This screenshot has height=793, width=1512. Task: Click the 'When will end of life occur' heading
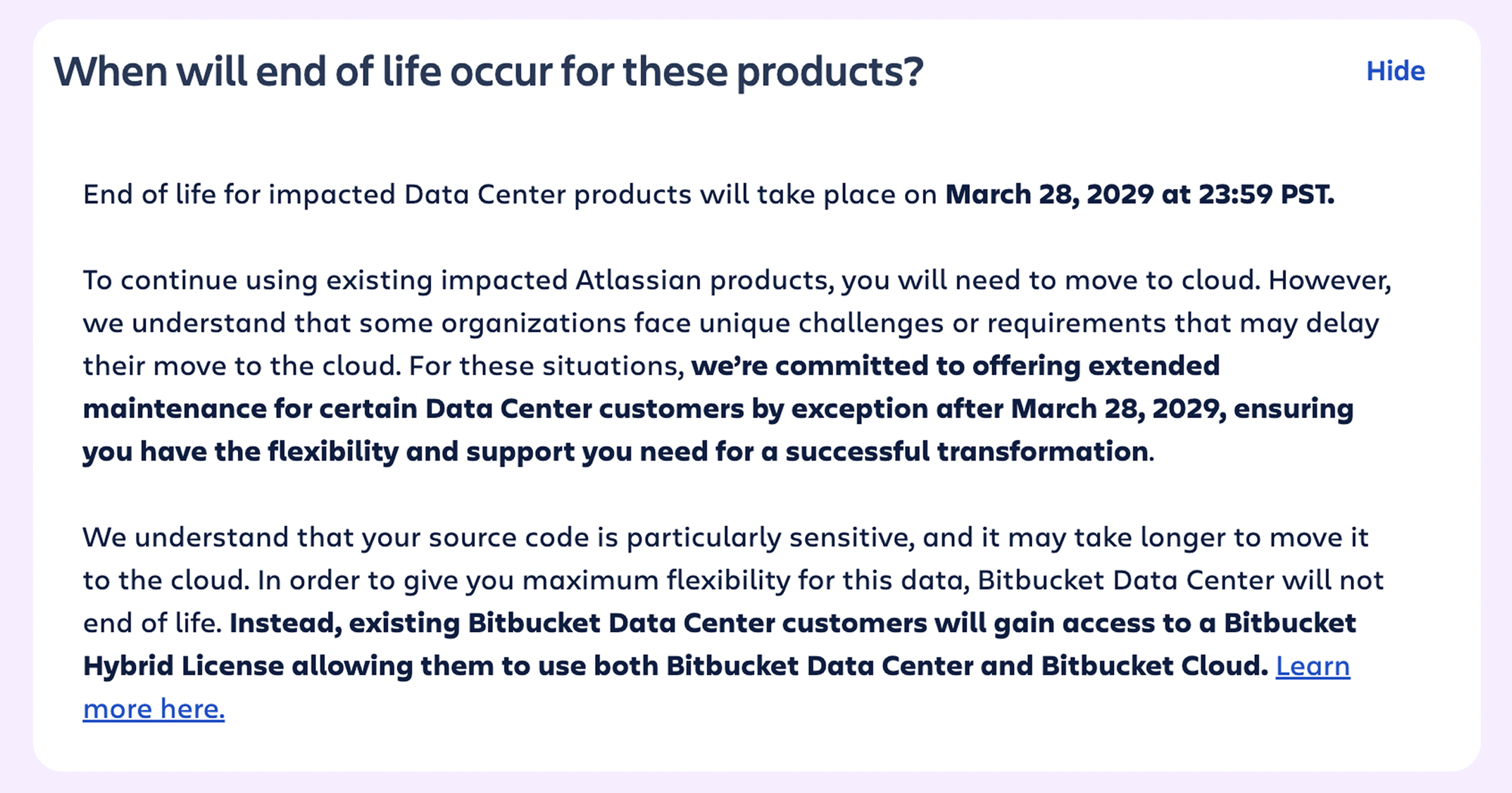coord(488,72)
